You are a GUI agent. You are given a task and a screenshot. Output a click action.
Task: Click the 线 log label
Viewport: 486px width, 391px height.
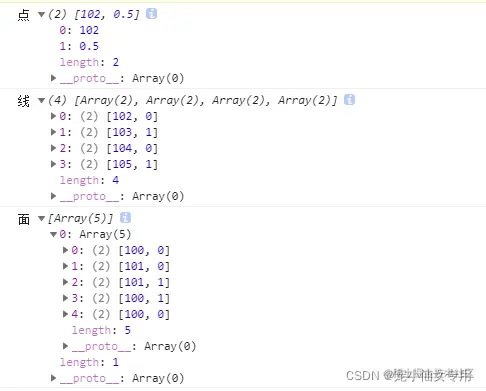(x=24, y=101)
